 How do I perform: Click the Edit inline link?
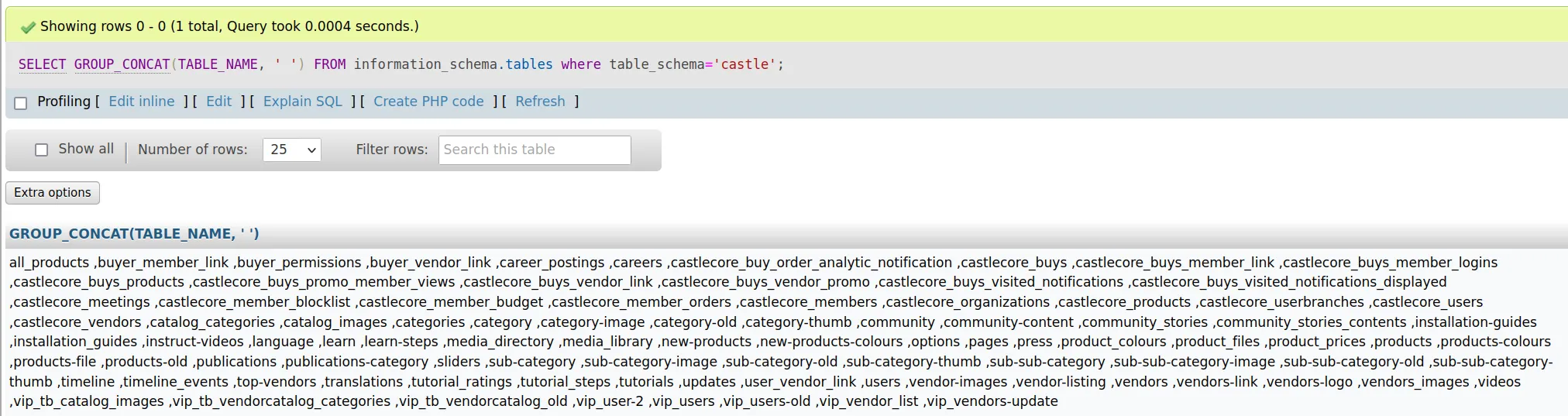(142, 101)
